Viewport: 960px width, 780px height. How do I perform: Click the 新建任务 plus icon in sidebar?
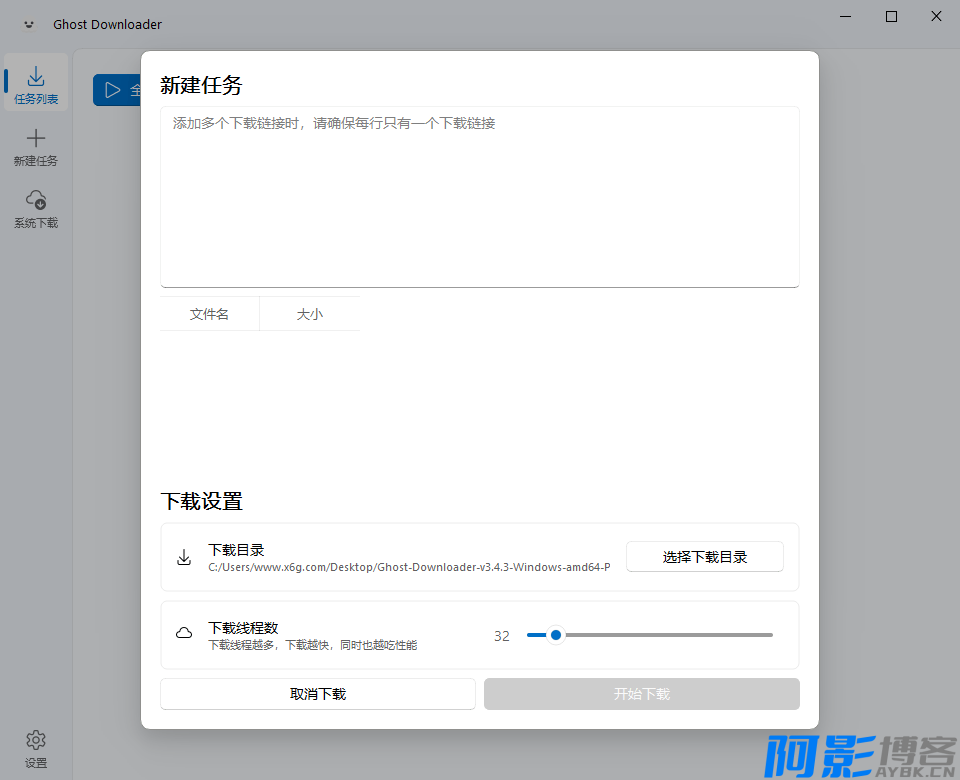click(36, 138)
